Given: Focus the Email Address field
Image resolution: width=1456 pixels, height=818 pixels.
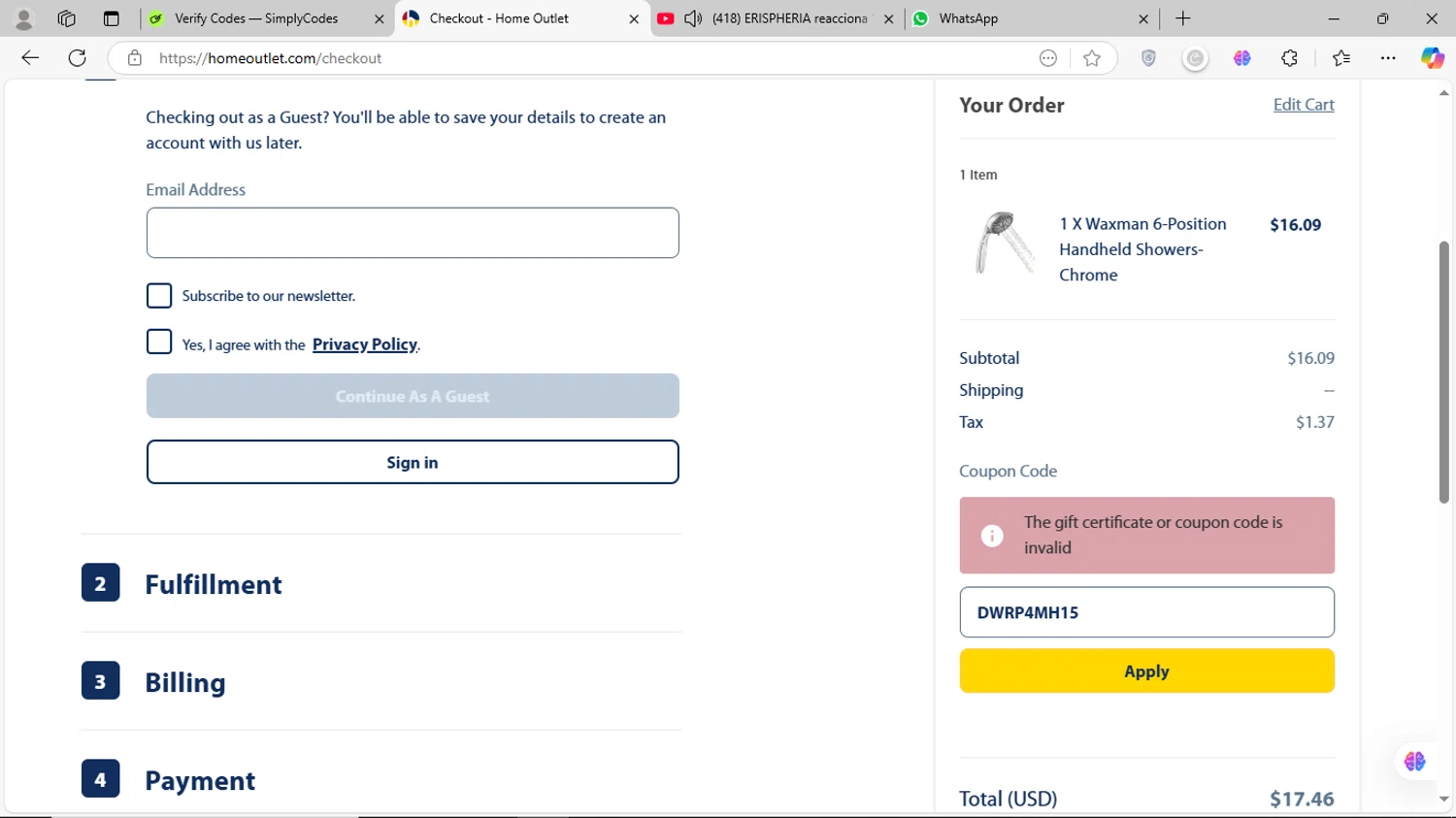Looking at the screenshot, I should click(413, 233).
